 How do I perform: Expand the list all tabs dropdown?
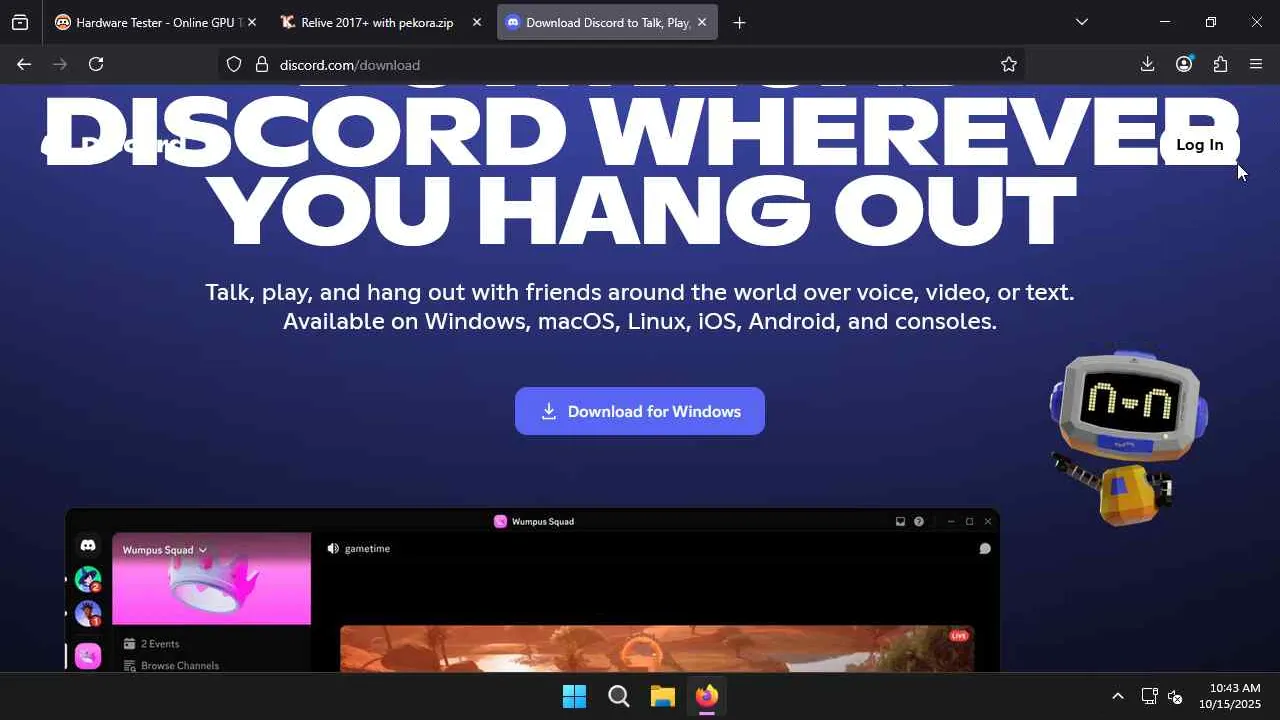tap(1081, 22)
